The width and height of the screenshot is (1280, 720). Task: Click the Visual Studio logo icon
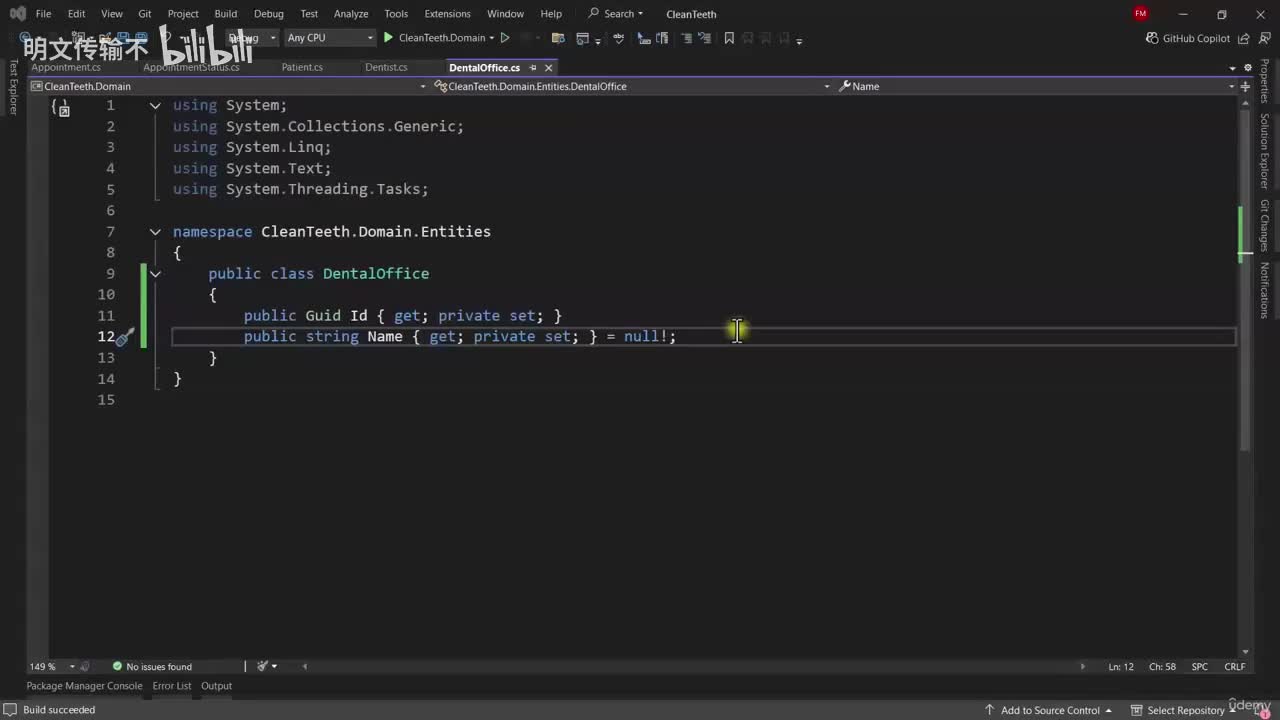[x=17, y=14]
